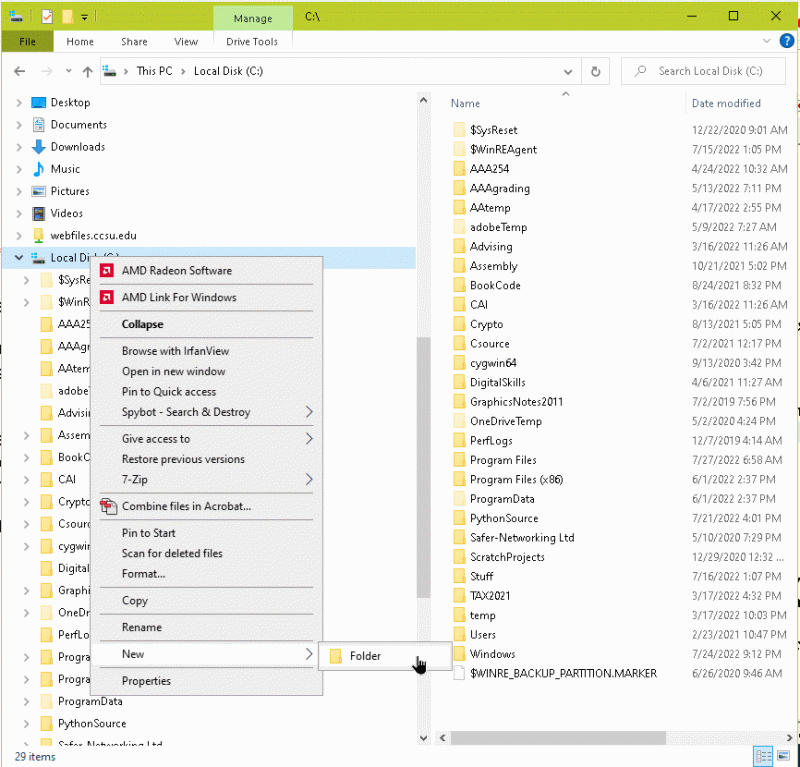Refresh the Local Disk folder view
Image resolution: width=800 pixels, height=767 pixels.
click(595, 71)
